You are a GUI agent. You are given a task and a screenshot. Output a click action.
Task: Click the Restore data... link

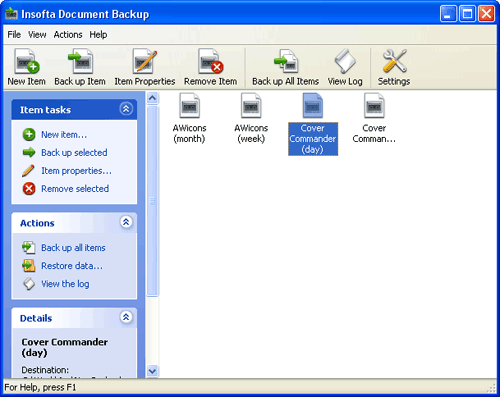(x=72, y=266)
